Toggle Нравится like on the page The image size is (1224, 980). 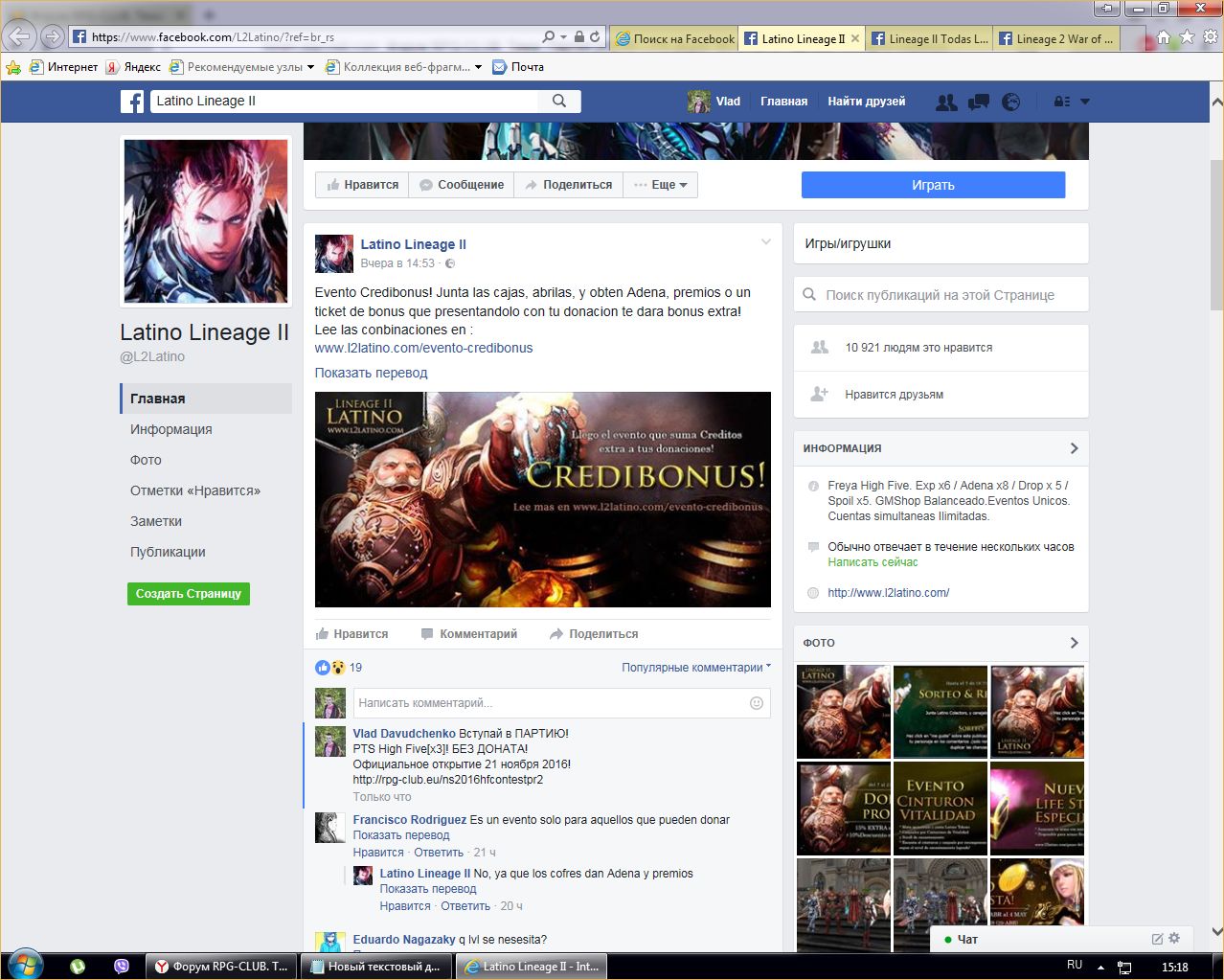pos(362,185)
